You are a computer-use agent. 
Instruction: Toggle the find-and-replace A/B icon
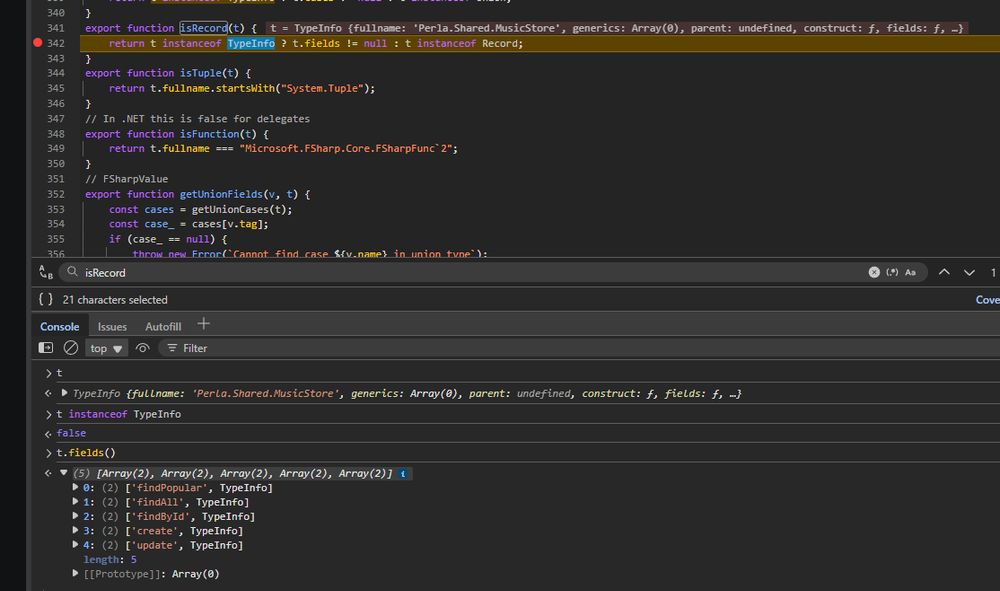pos(46,272)
